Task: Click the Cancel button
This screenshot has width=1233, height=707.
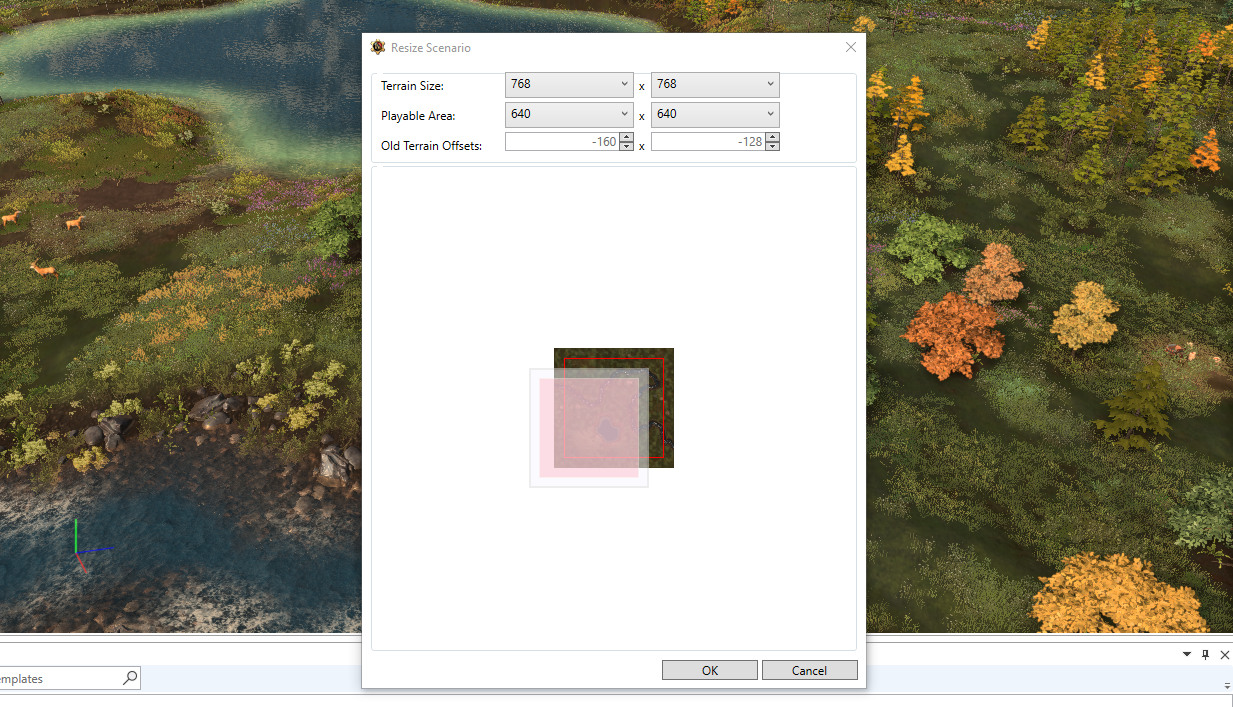Action: click(x=810, y=670)
